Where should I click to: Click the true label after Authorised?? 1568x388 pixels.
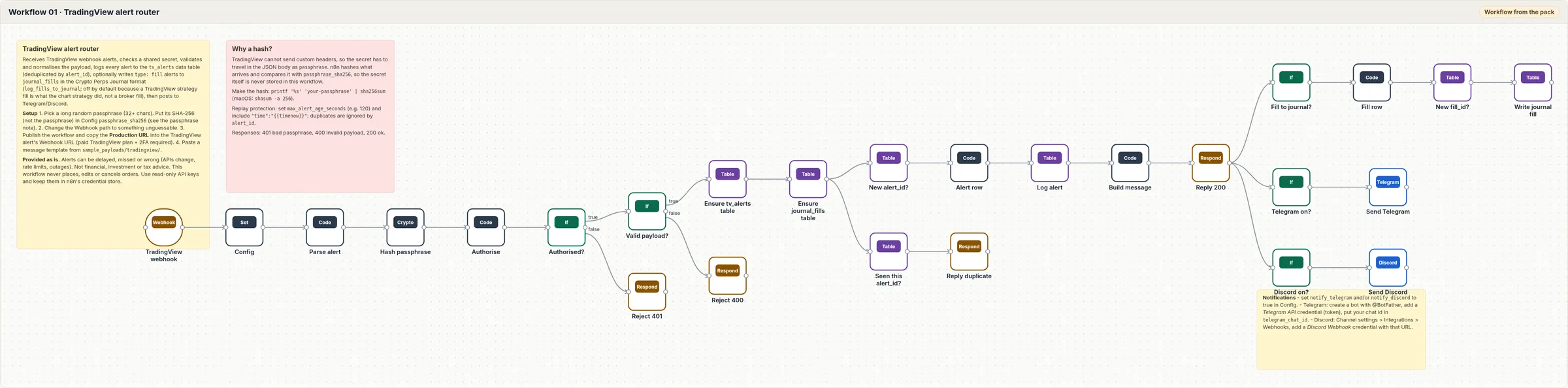593,217
